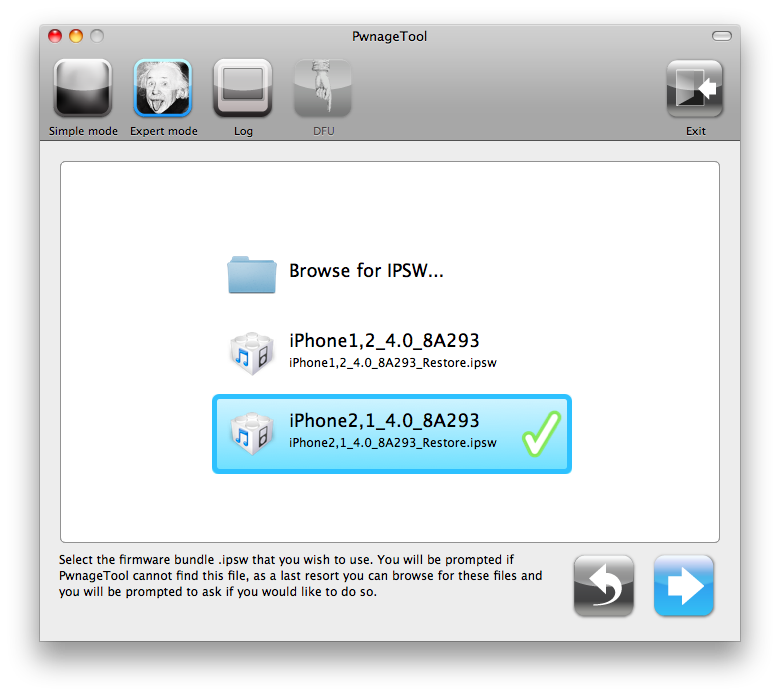Click iPhone2,1_4.0_8A293_Restore.ipsw filename
This screenshot has width=780, height=696.
click(x=392, y=443)
